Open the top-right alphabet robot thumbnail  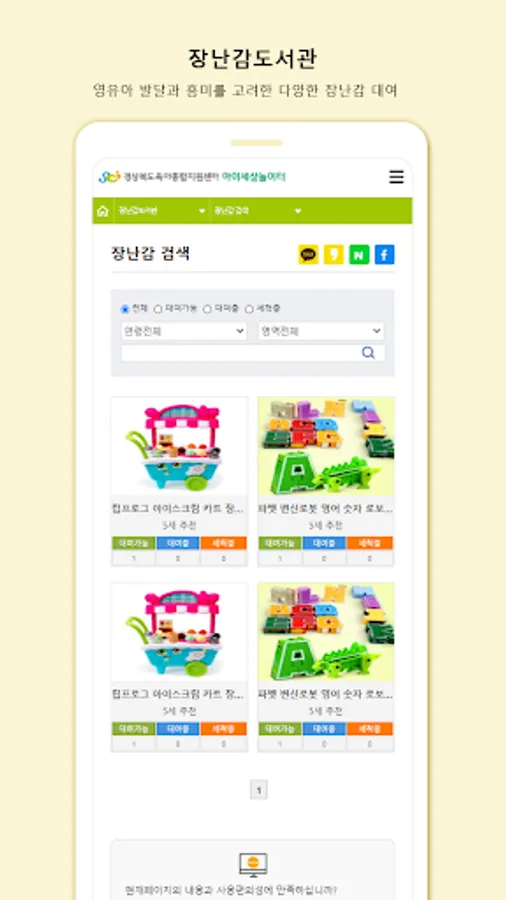[326, 446]
